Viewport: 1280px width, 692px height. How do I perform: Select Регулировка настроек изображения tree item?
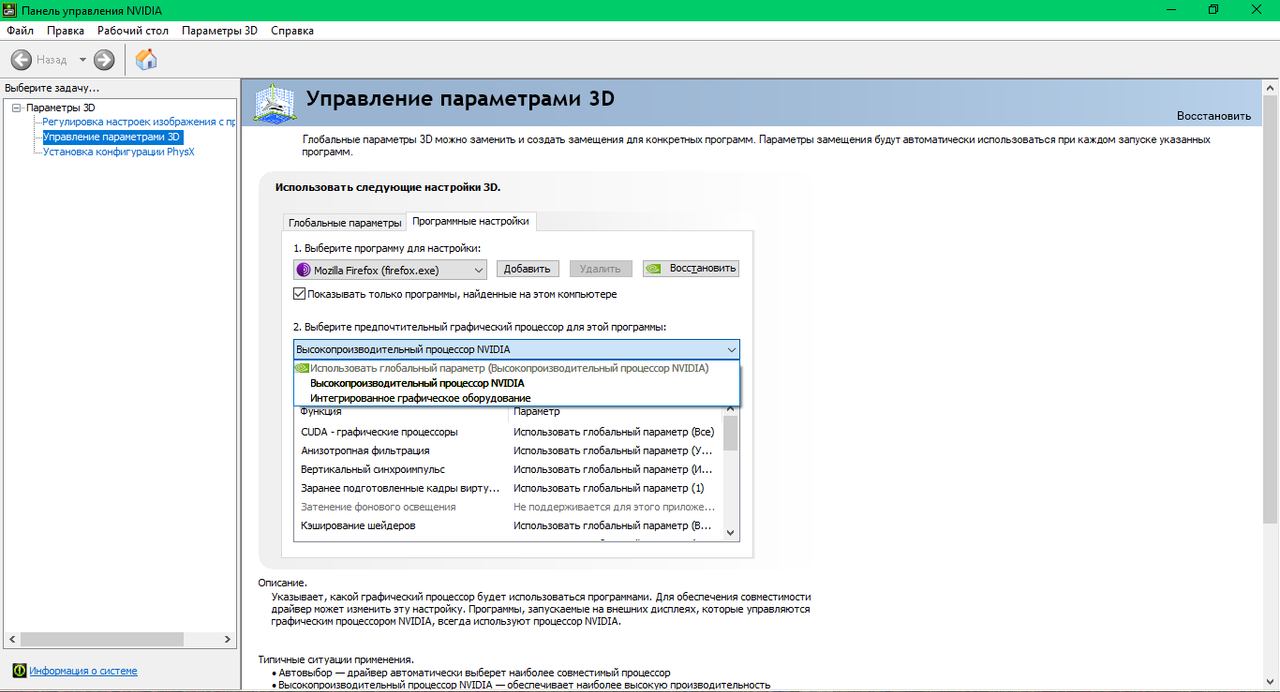click(139, 122)
